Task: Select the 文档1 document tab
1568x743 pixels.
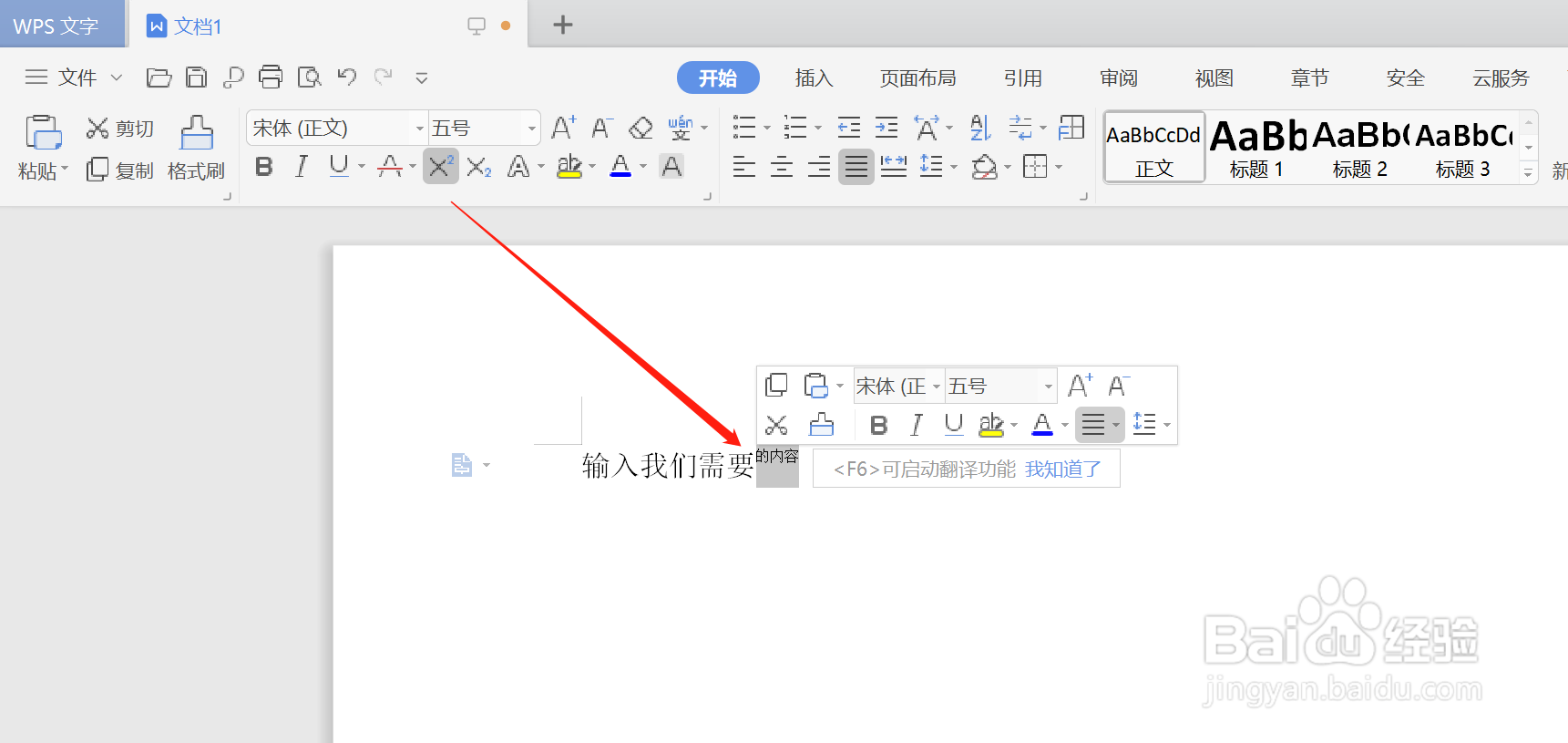Action: point(327,26)
